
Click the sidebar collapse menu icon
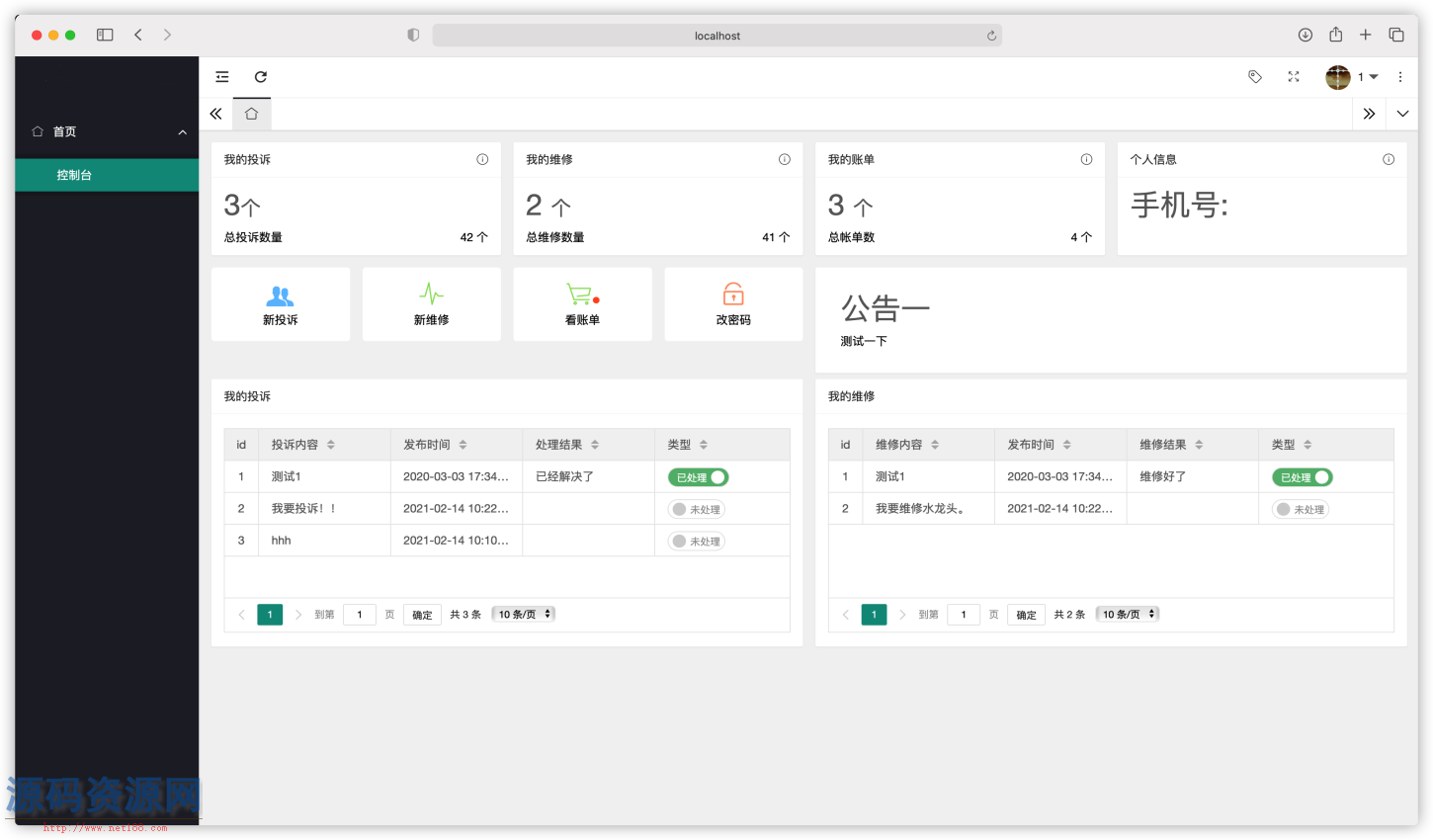(222, 77)
